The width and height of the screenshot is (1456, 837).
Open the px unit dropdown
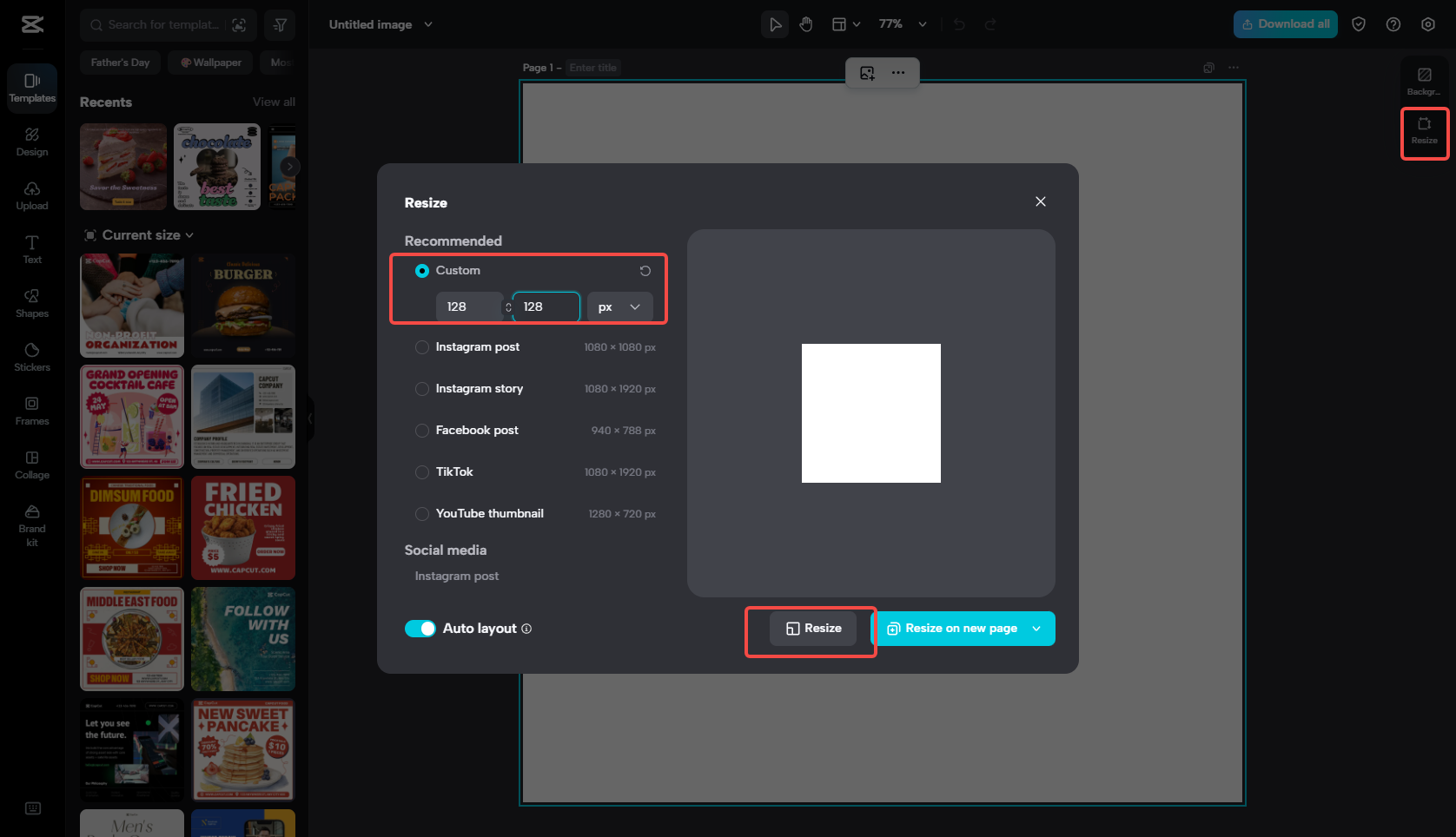tap(619, 306)
